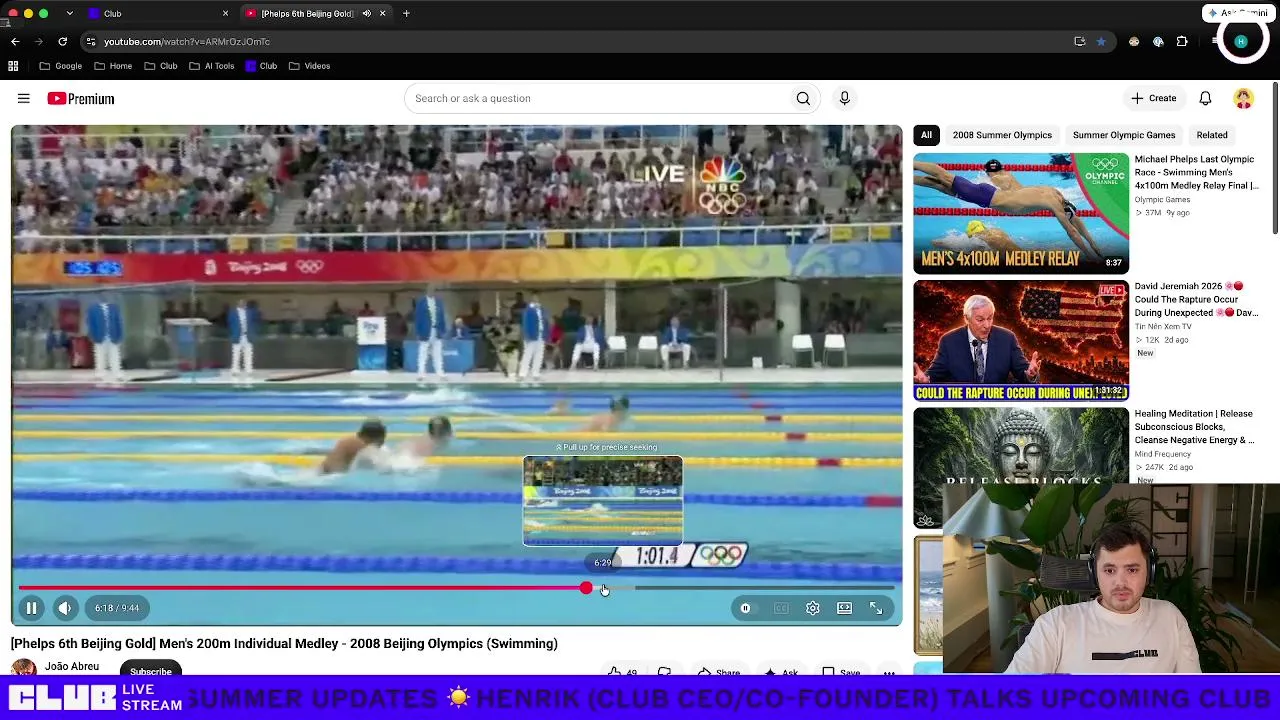Open the install or cast icon in address bar
Image resolution: width=1280 pixels, height=720 pixels.
pyautogui.click(x=1080, y=42)
